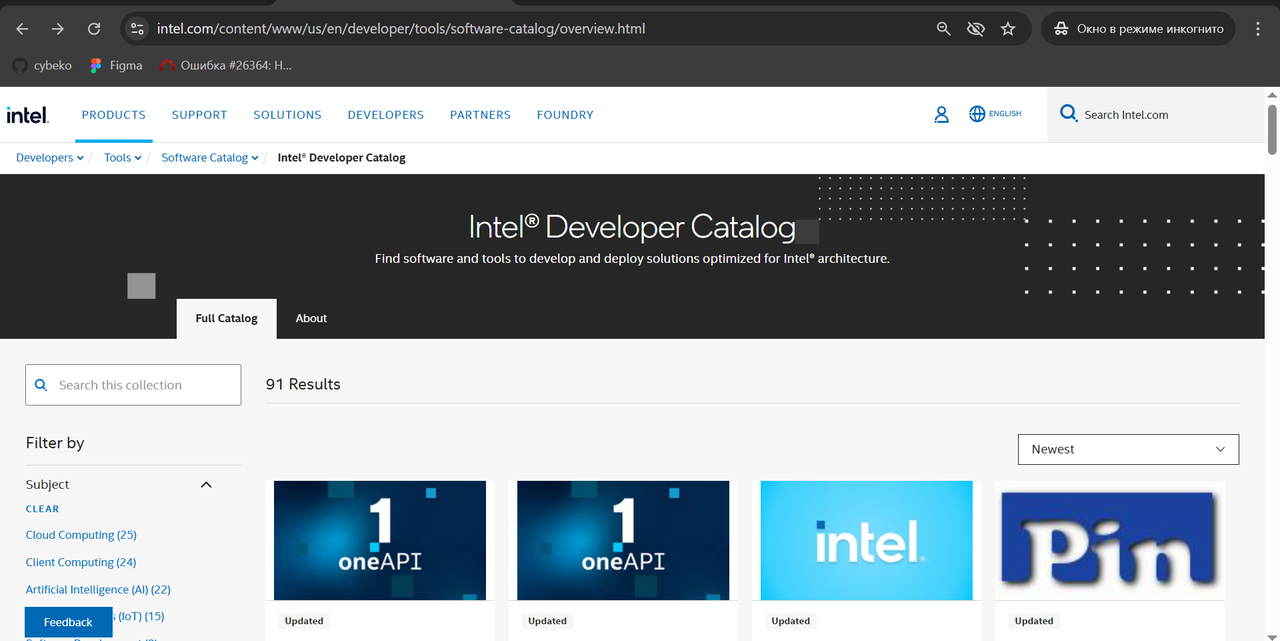1280x641 pixels.
Task: Open Chrome three-dot menu
Action: [x=1258, y=29]
